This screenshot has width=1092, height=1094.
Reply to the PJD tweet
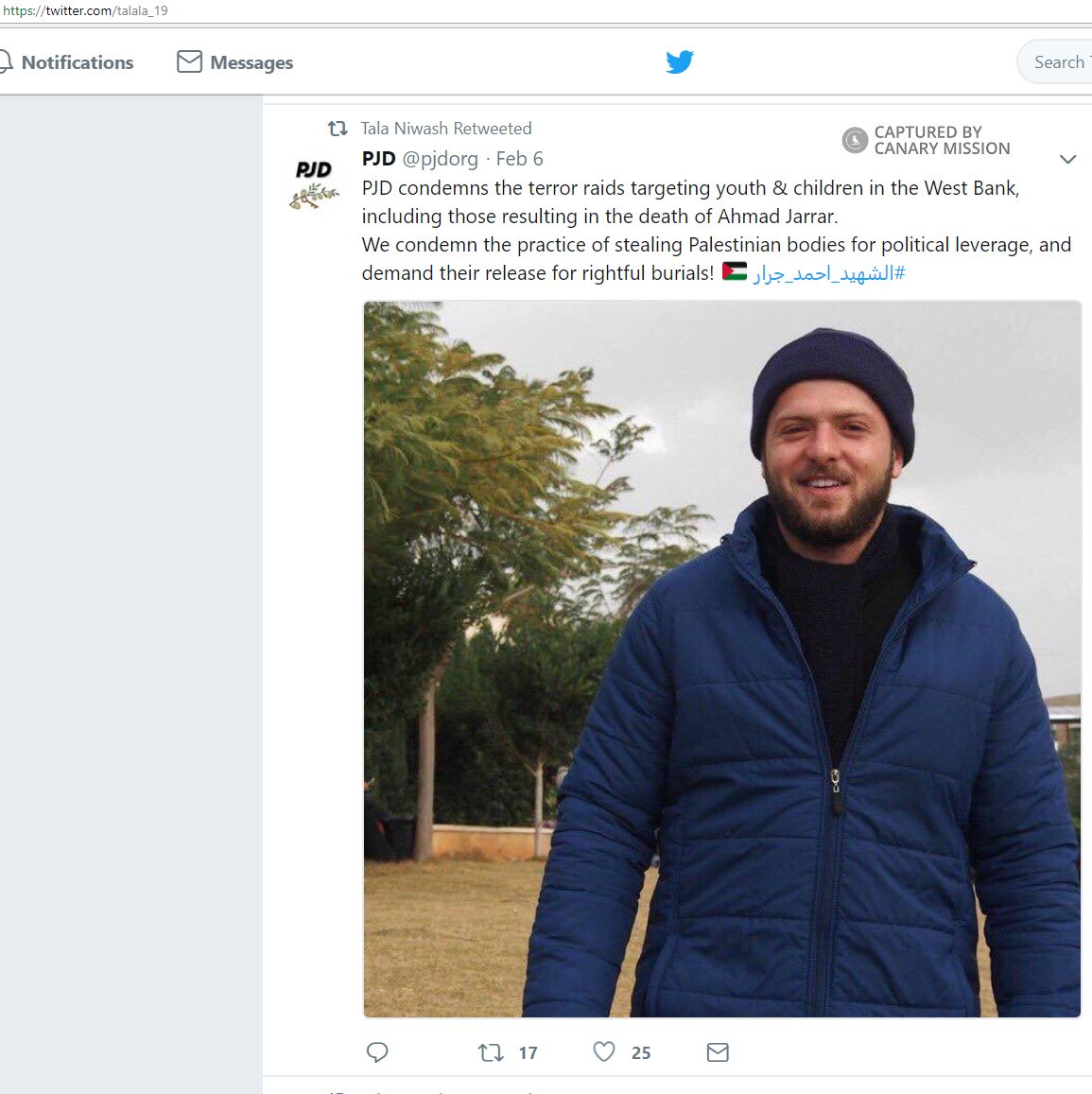pyautogui.click(x=376, y=1052)
